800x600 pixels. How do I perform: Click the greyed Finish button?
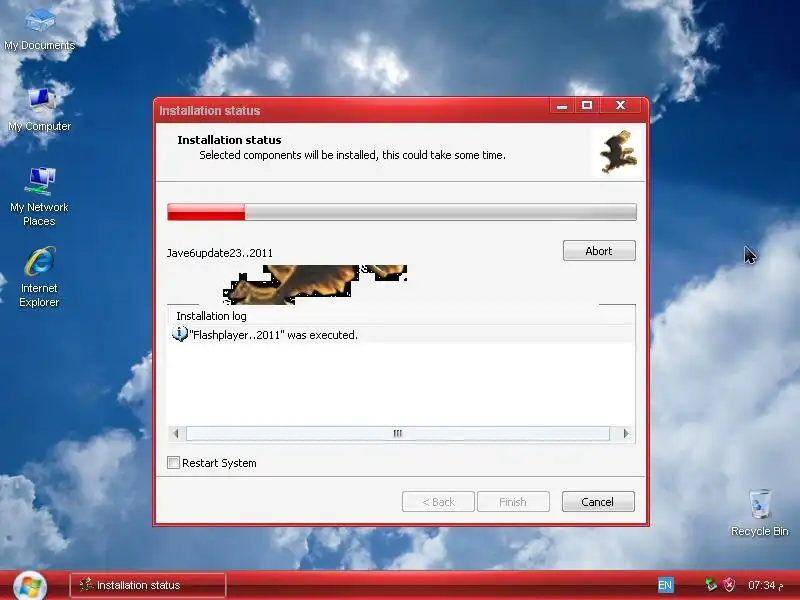click(513, 502)
